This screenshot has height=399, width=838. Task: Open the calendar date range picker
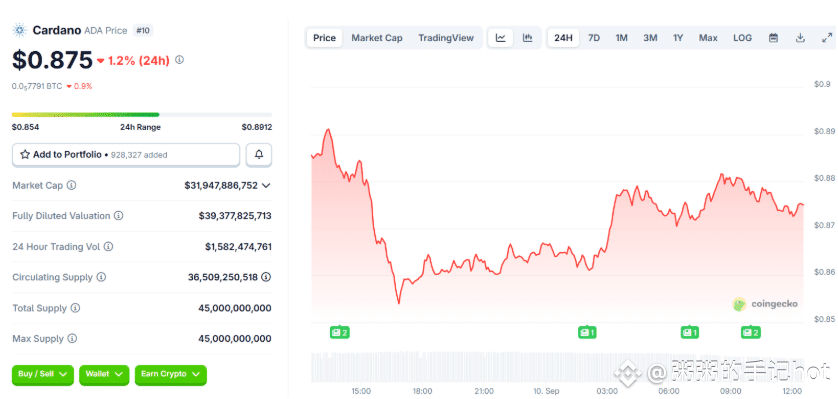pyautogui.click(x=773, y=38)
